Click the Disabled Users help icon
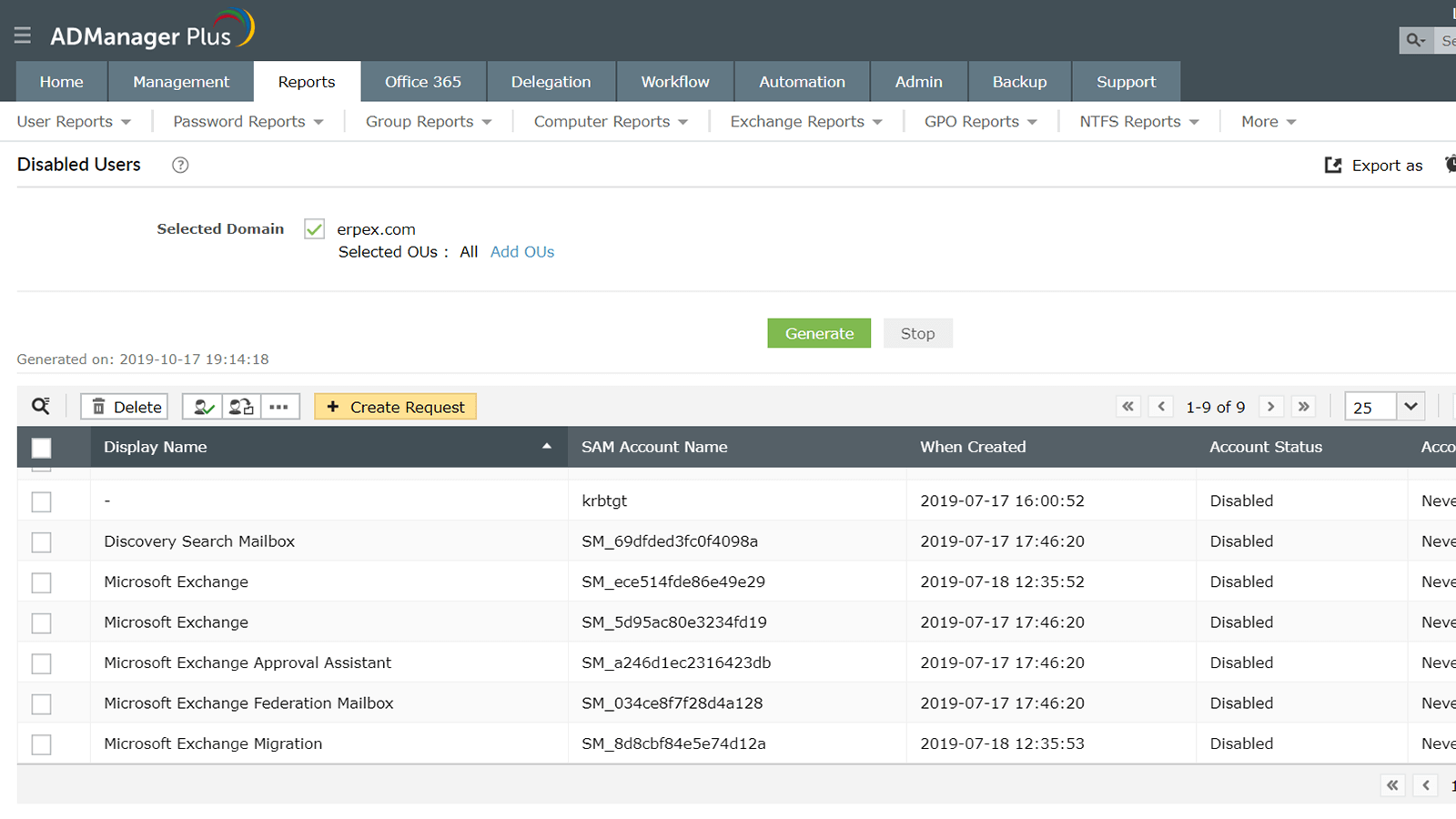 [180, 165]
